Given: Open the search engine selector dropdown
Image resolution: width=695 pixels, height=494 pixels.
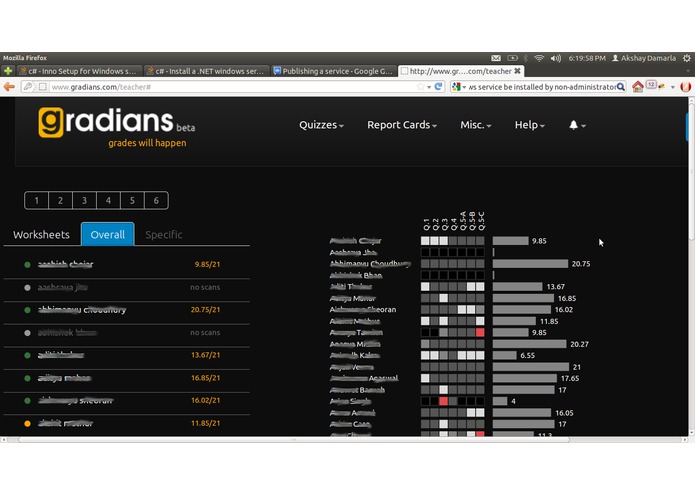Looking at the screenshot, I should point(464,87).
